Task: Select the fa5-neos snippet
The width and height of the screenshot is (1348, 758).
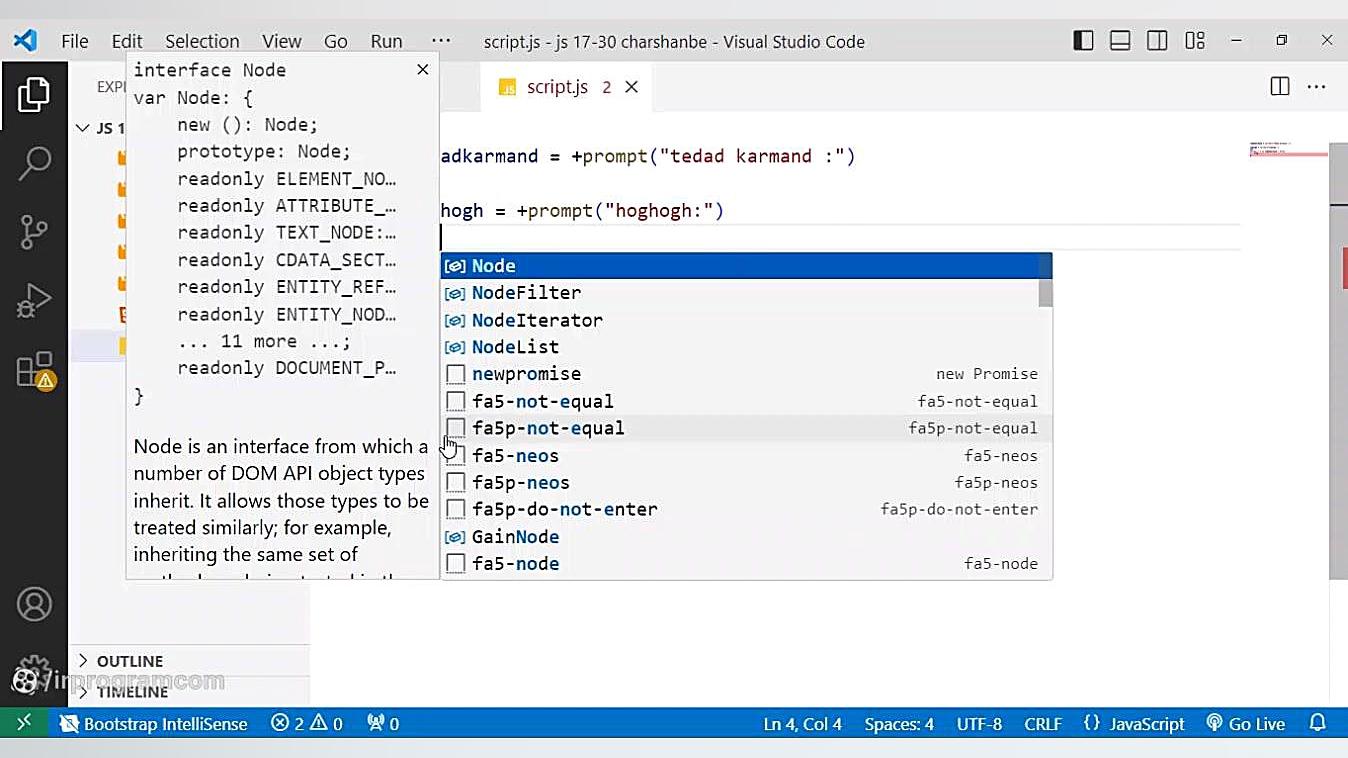Action: [746, 455]
